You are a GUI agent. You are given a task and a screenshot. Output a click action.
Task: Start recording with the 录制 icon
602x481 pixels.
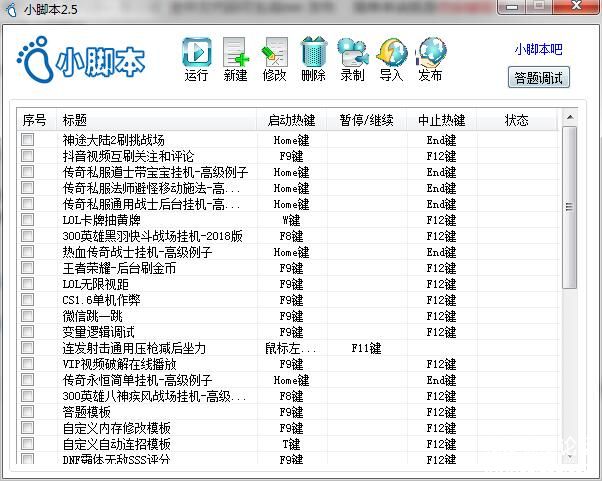click(353, 53)
